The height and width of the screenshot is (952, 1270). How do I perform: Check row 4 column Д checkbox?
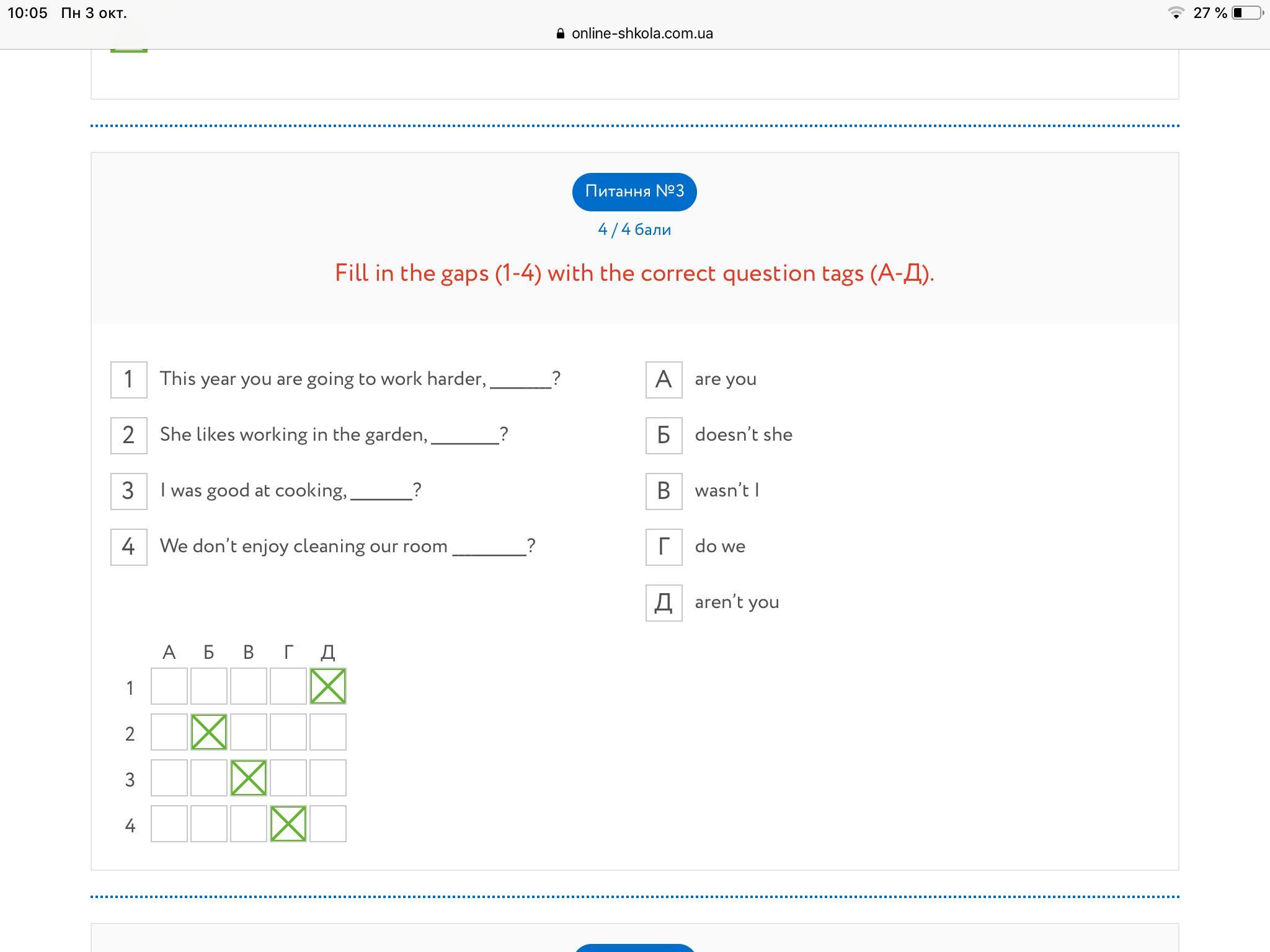pos(328,824)
